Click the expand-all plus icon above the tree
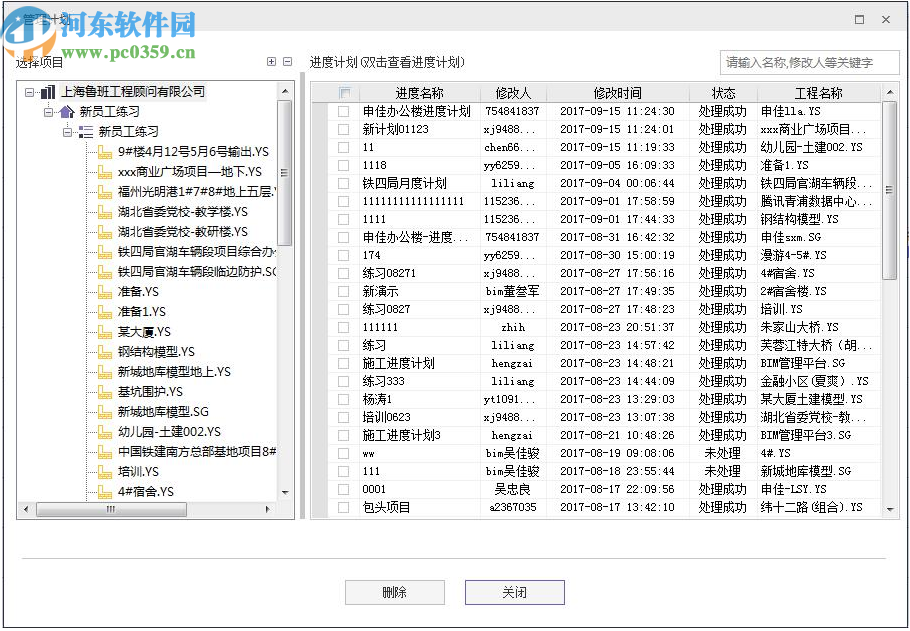The width and height of the screenshot is (910, 631). coord(271,61)
